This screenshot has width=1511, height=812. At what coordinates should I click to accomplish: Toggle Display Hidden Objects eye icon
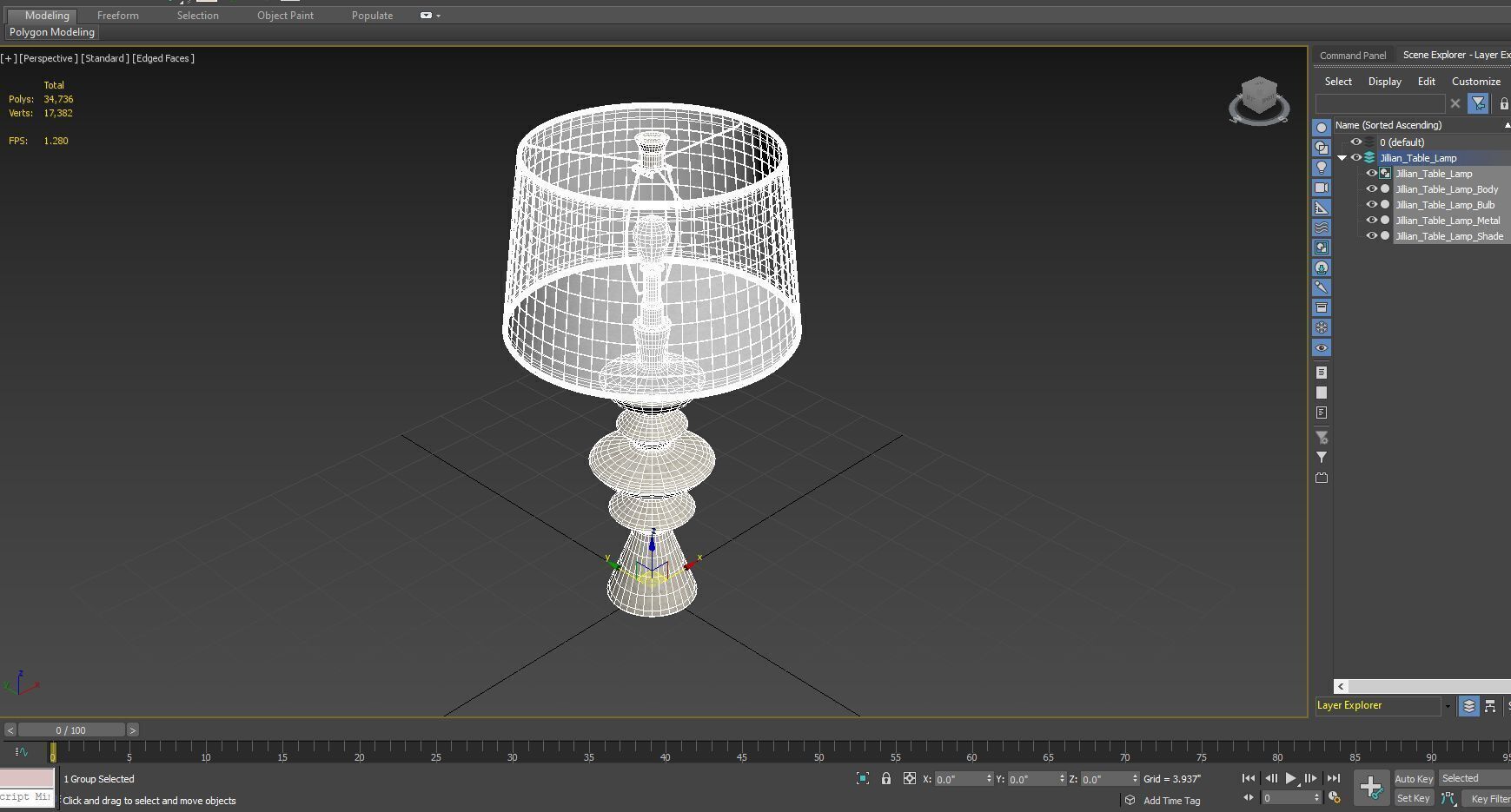point(1322,347)
